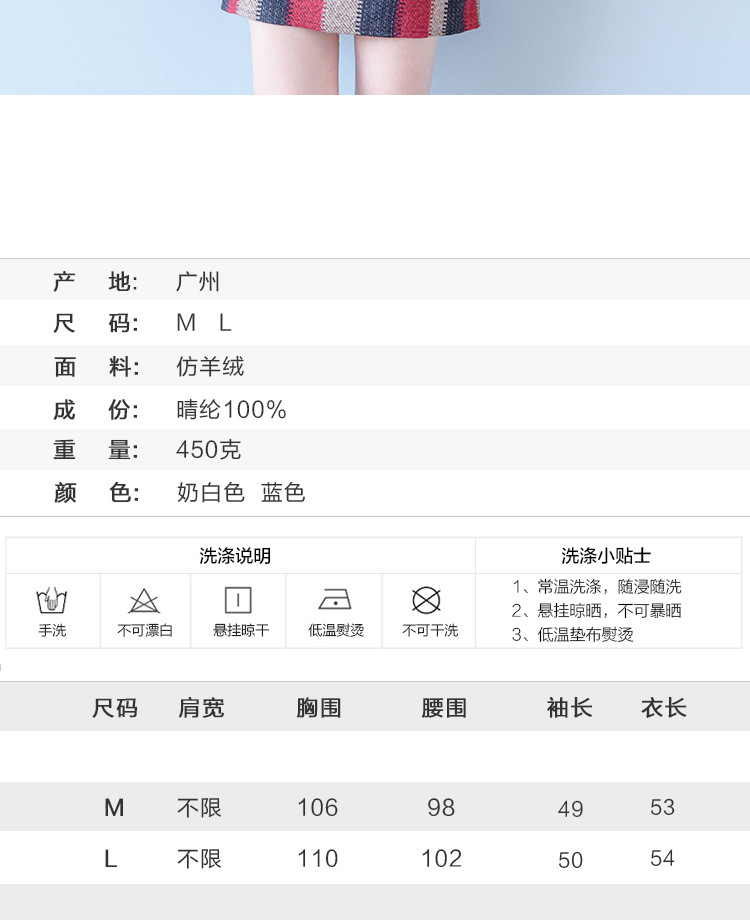Click the M row size label in table
This screenshot has width=750, height=920.
click(114, 807)
